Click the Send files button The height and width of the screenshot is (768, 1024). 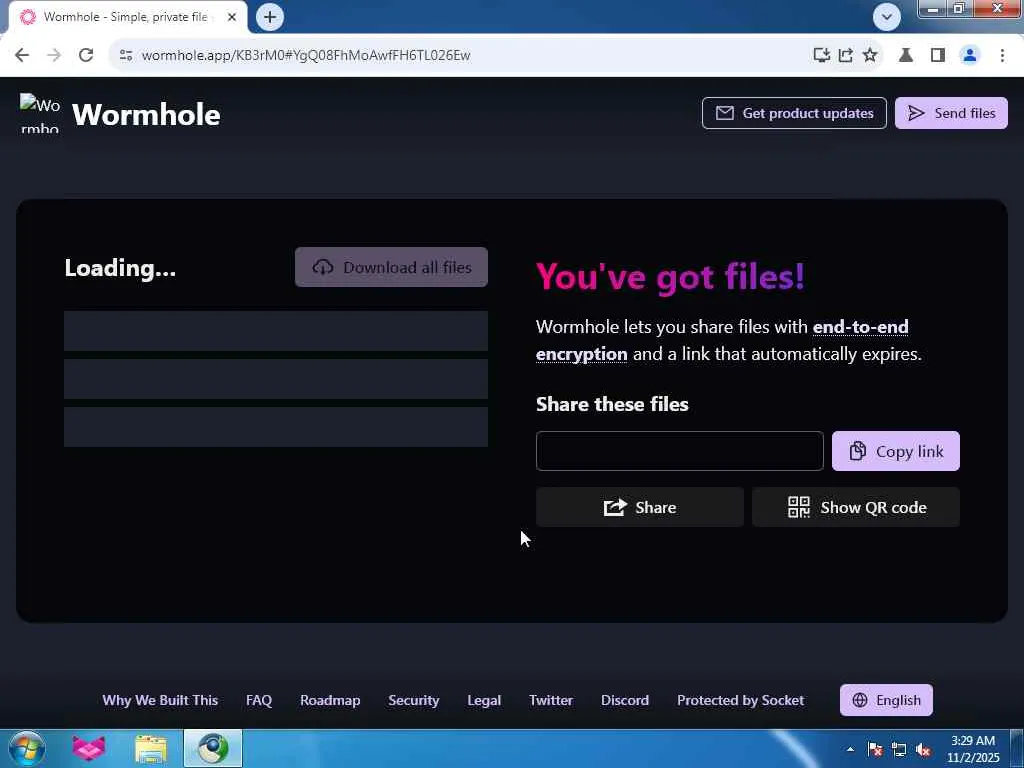[951, 113]
